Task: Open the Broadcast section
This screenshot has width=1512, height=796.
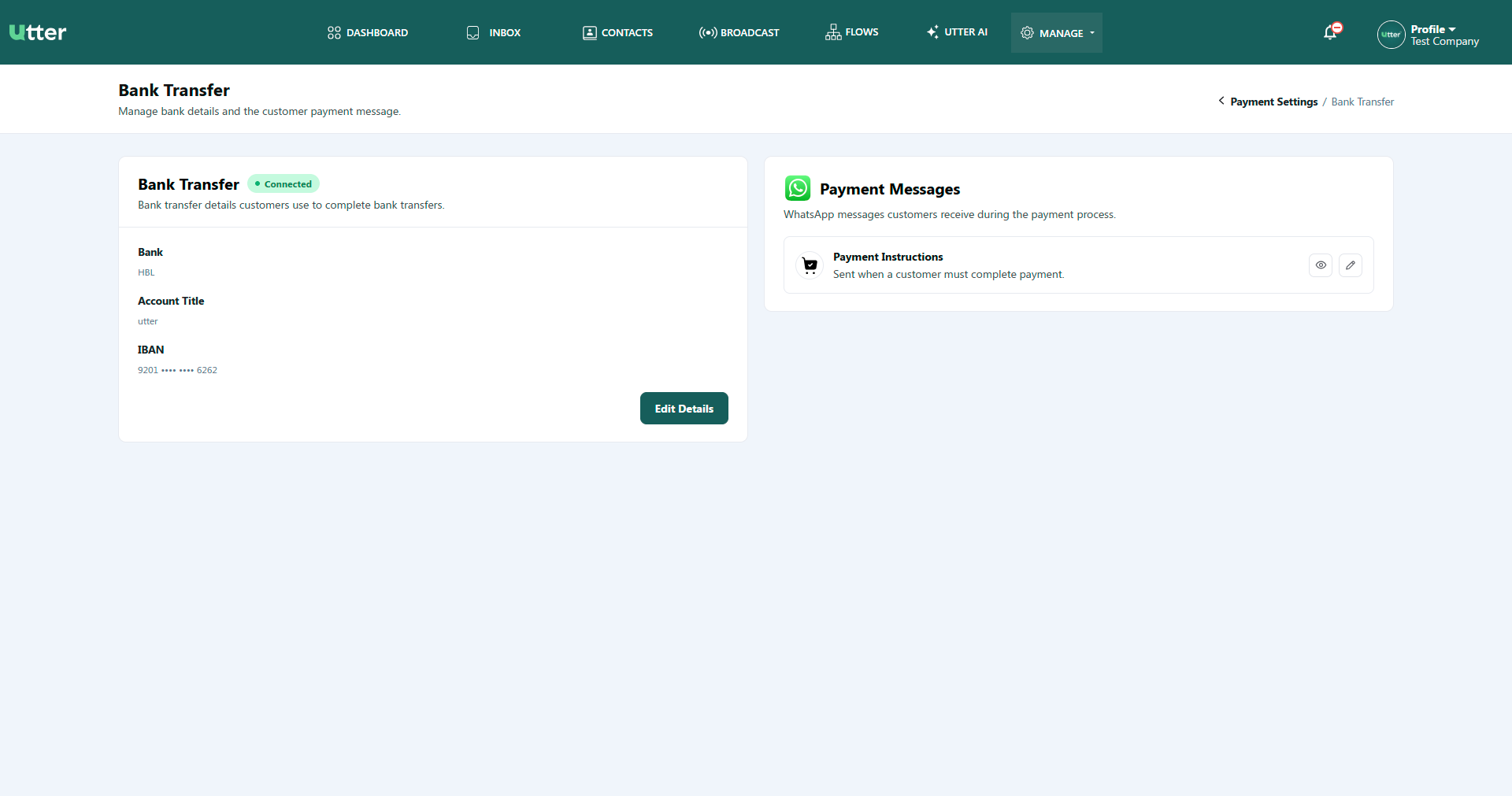Action: pos(739,32)
